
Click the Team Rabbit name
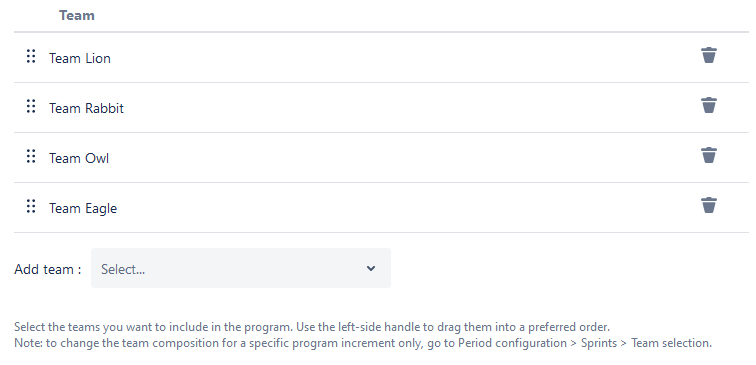pos(86,108)
